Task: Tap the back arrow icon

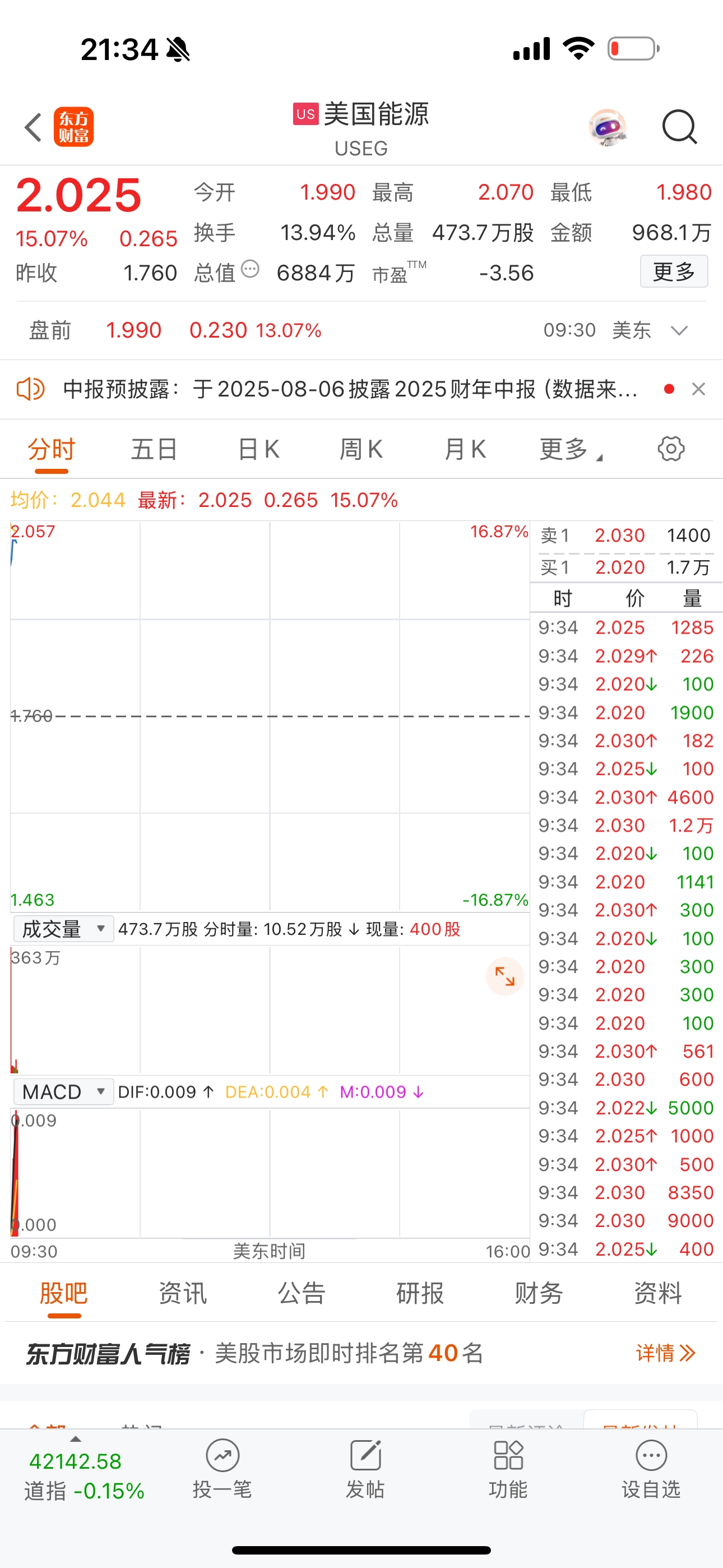Action: pos(33,127)
